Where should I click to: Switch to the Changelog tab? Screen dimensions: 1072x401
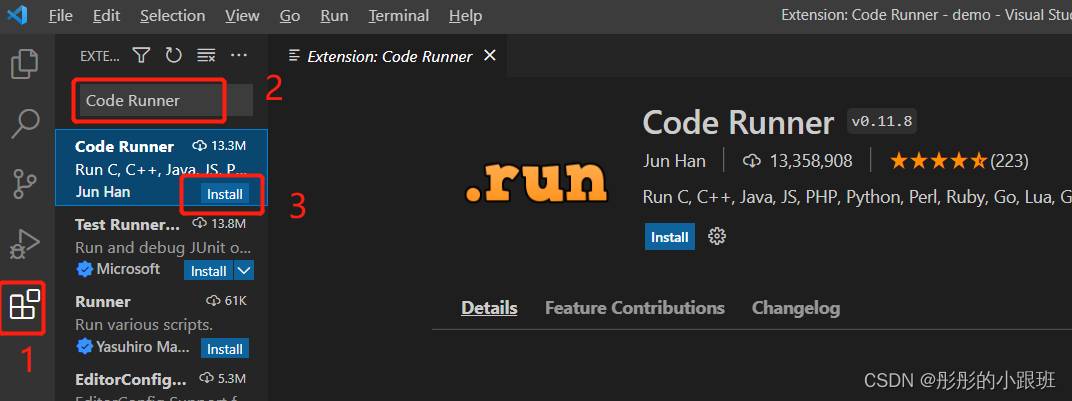pyautogui.click(x=796, y=308)
